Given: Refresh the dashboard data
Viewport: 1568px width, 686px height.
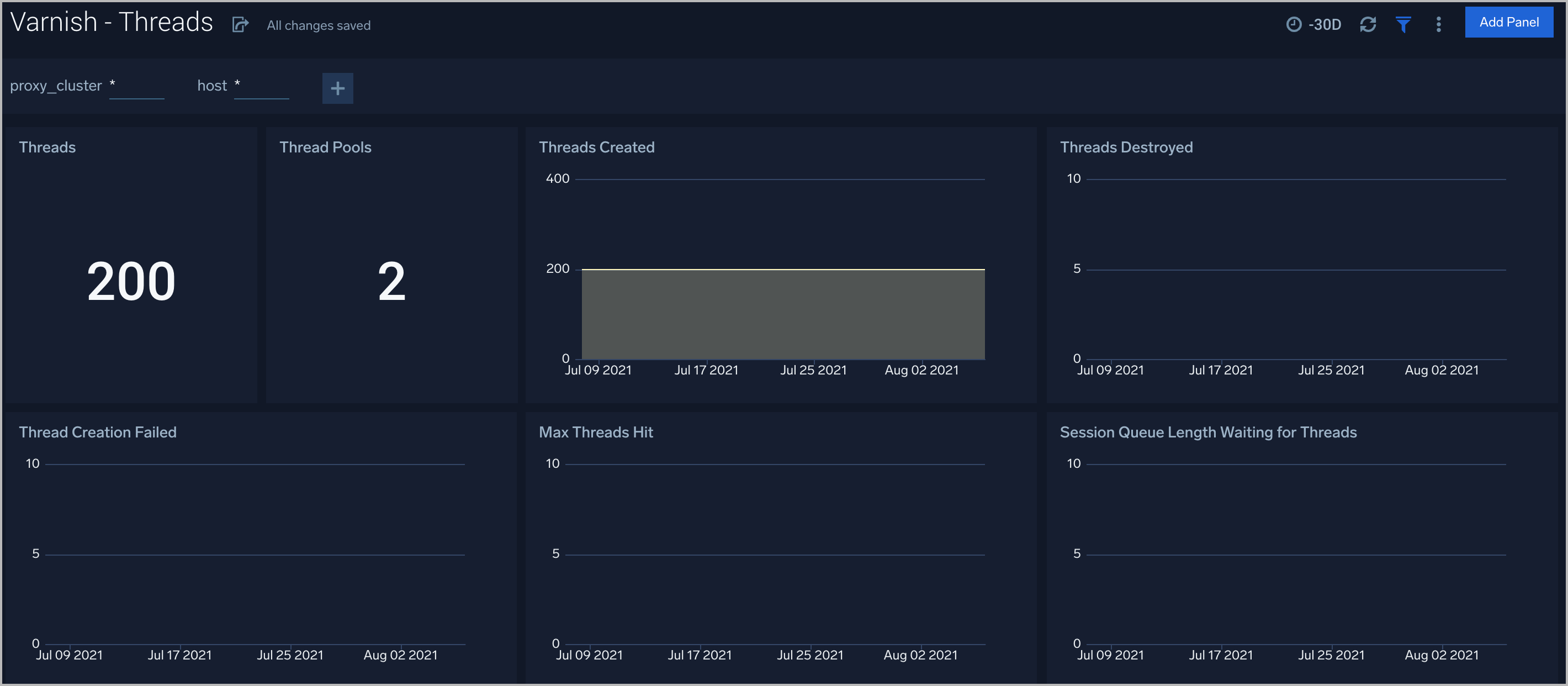Looking at the screenshot, I should coord(1368,24).
